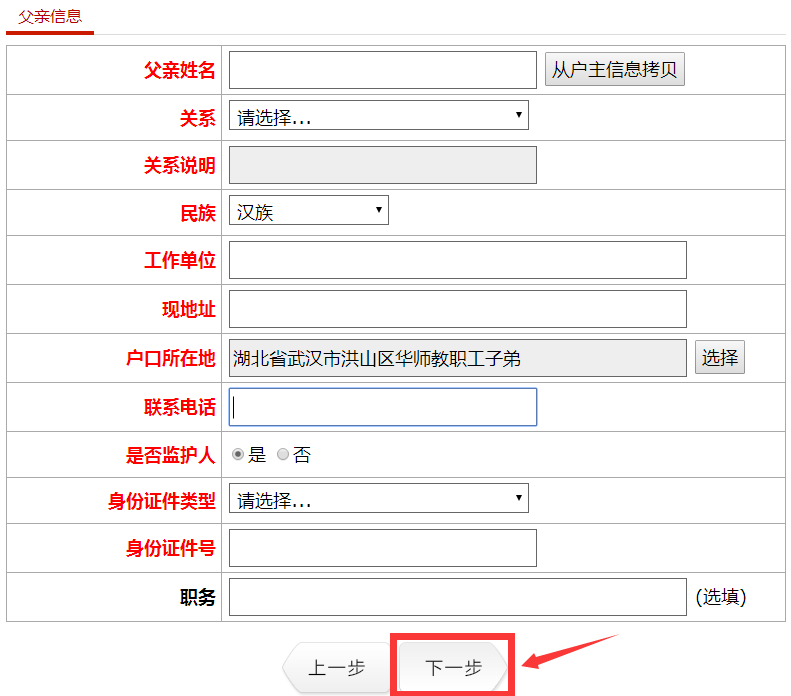
Task: Select 是 for 是否监护人
Action: (x=238, y=455)
